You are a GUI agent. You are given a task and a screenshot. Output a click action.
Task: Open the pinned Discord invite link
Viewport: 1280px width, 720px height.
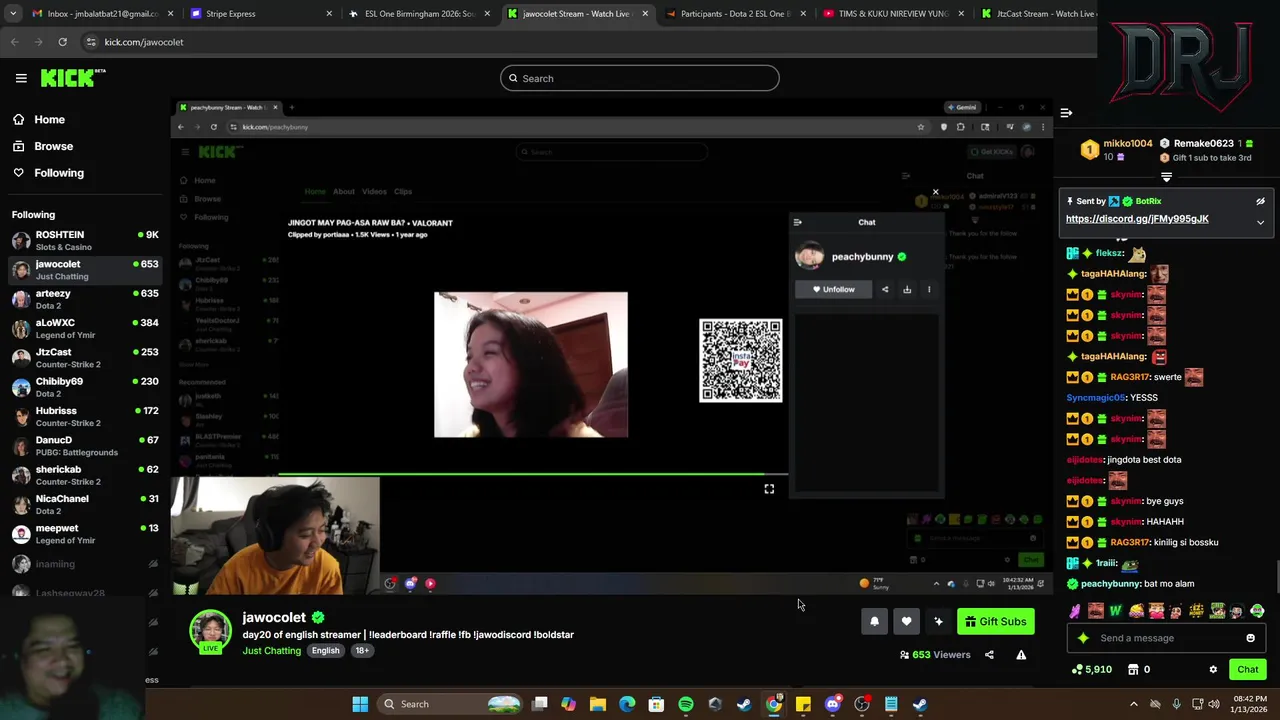[1137, 219]
